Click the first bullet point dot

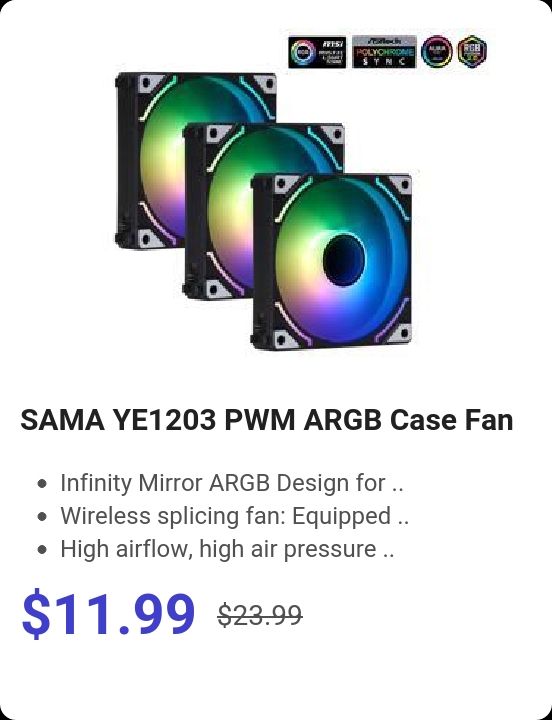click(x=42, y=484)
